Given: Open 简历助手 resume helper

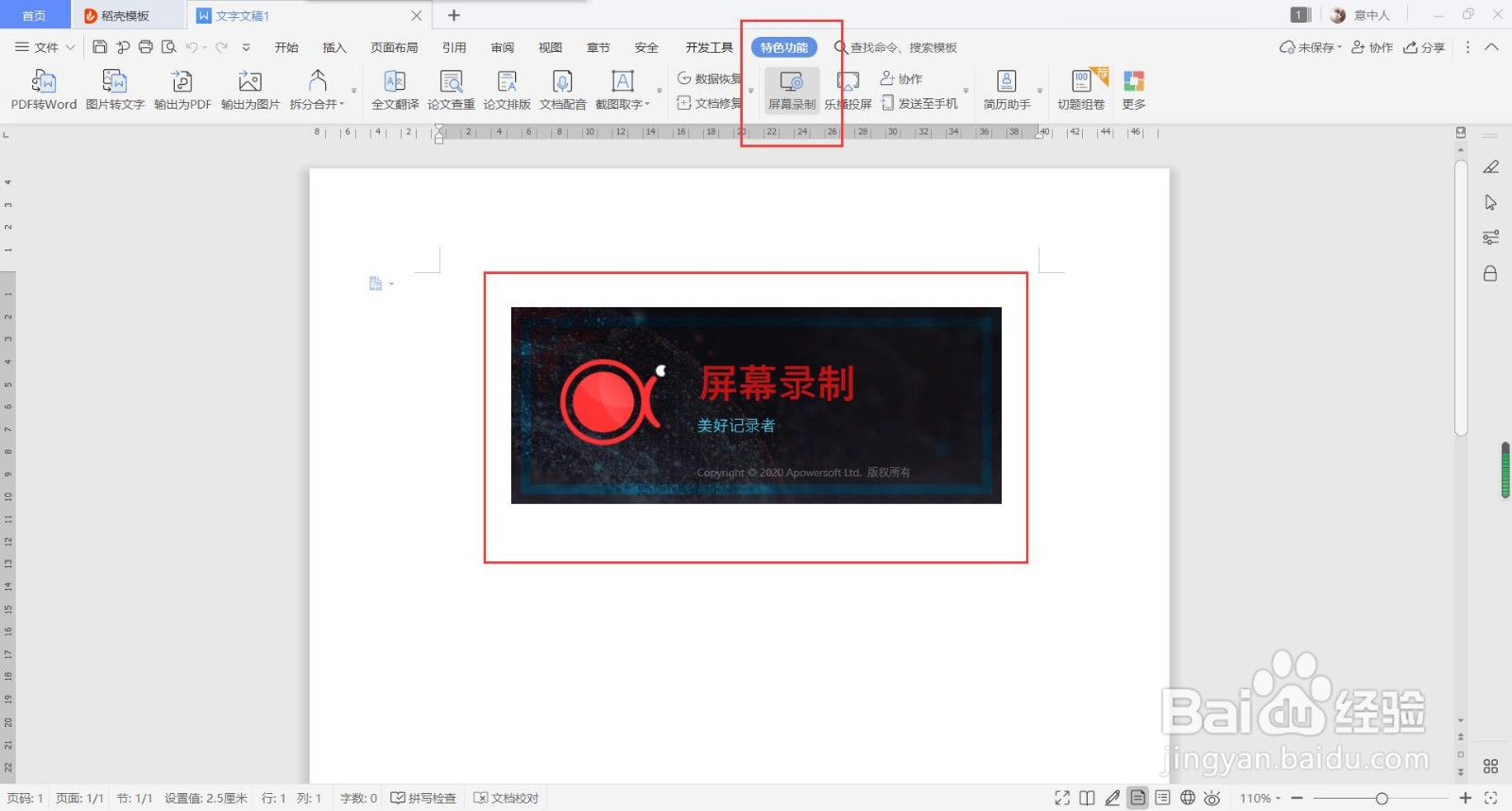Looking at the screenshot, I should pyautogui.click(x=1006, y=91).
